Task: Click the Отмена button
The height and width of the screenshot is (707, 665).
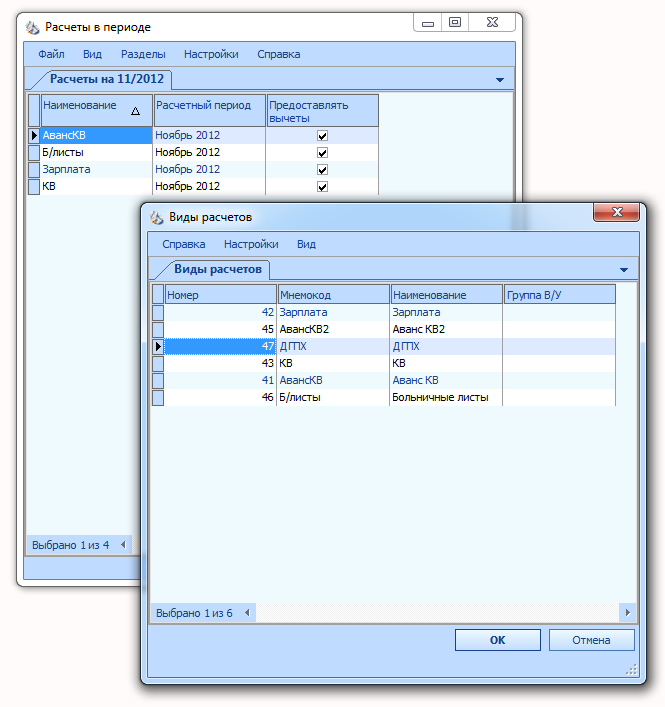Action: point(591,640)
